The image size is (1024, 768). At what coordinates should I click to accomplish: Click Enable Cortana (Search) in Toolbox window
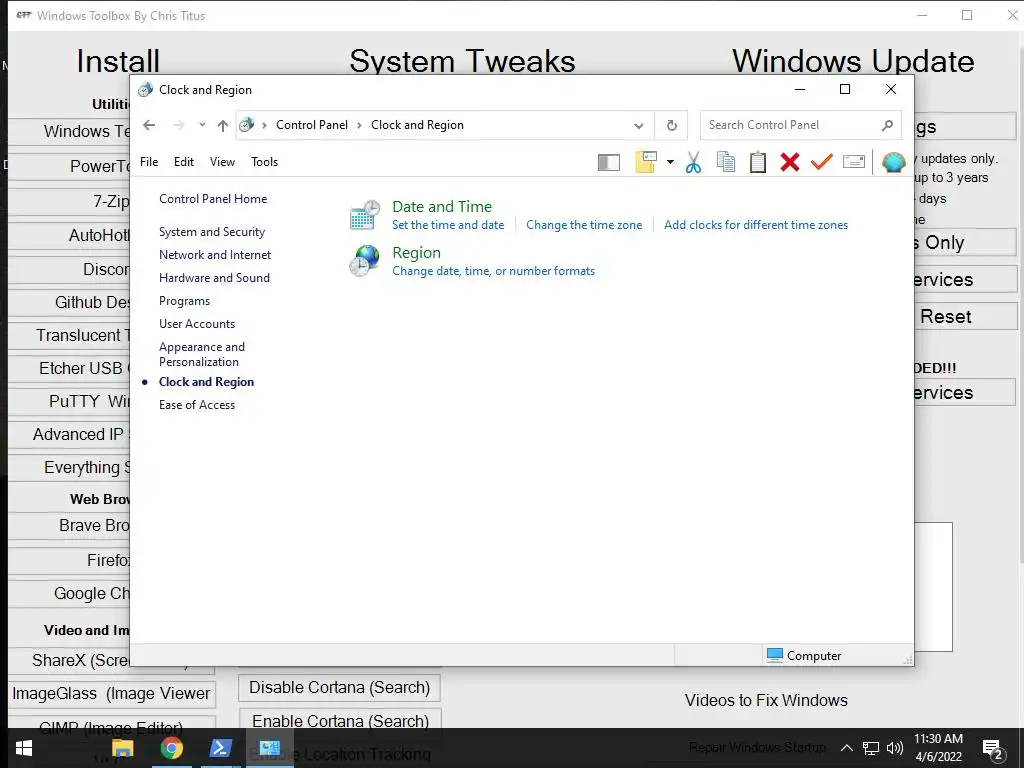340,720
